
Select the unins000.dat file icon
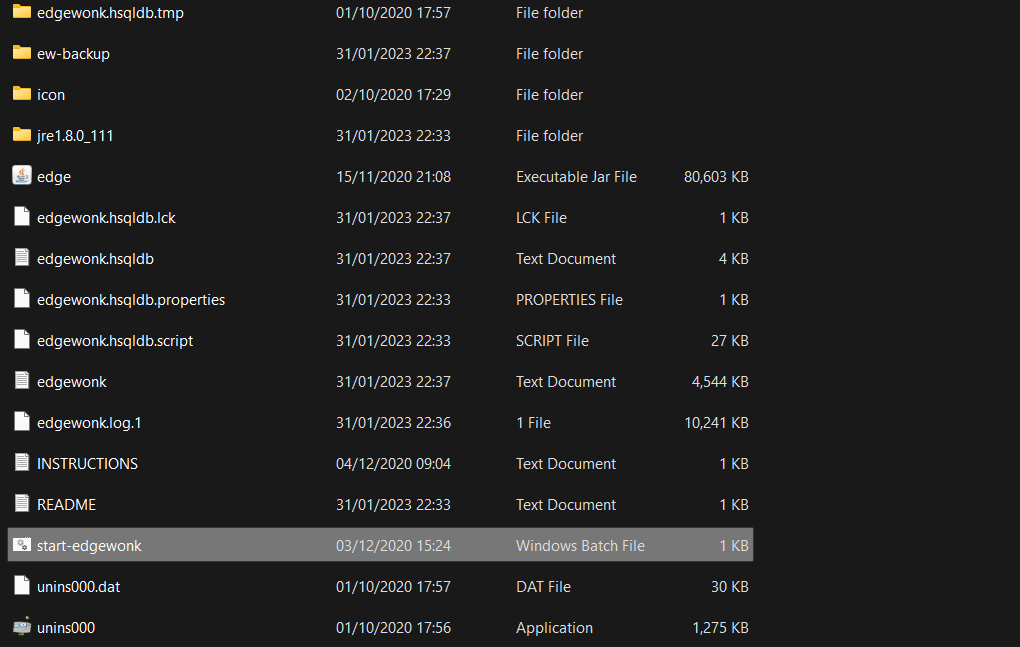[x=22, y=586]
